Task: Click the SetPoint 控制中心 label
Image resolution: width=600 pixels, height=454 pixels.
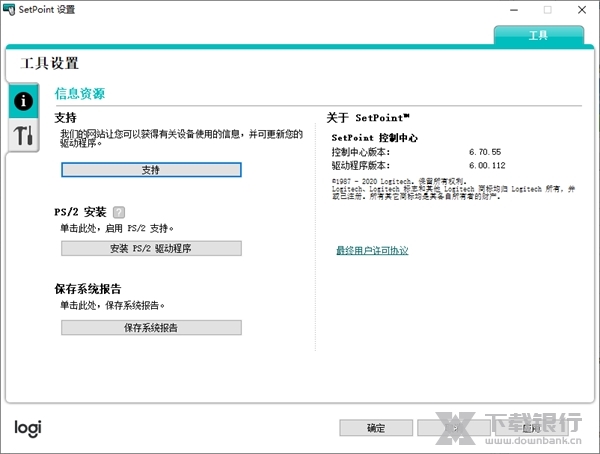Action: click(x=374, y=138)
